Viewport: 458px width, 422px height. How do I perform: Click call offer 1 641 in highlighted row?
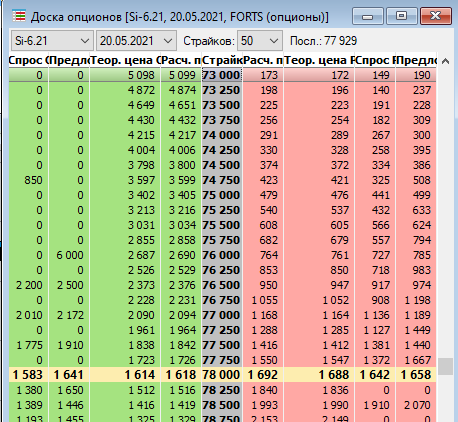69,375
